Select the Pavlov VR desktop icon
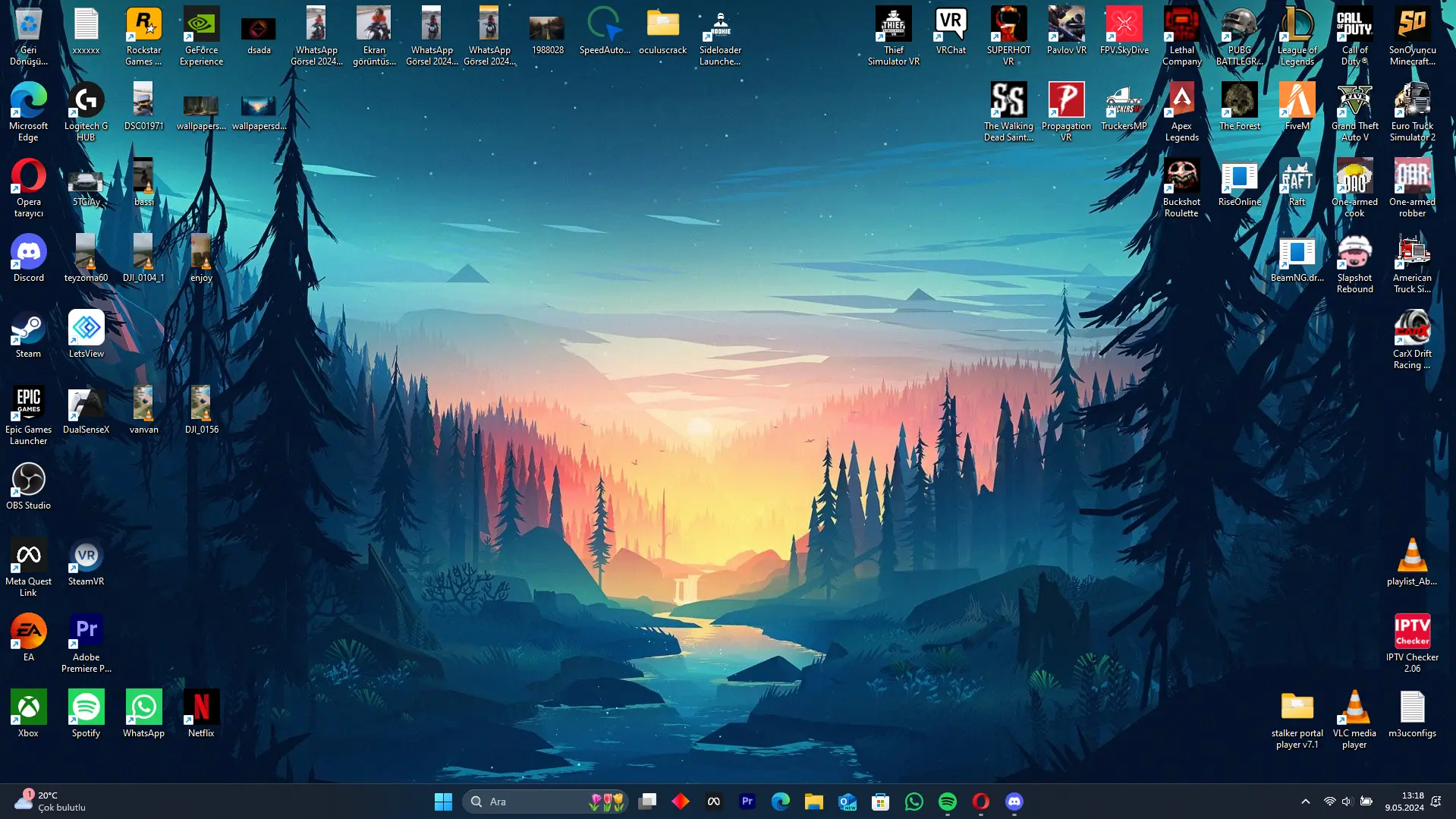 (x=1066, y=30)
